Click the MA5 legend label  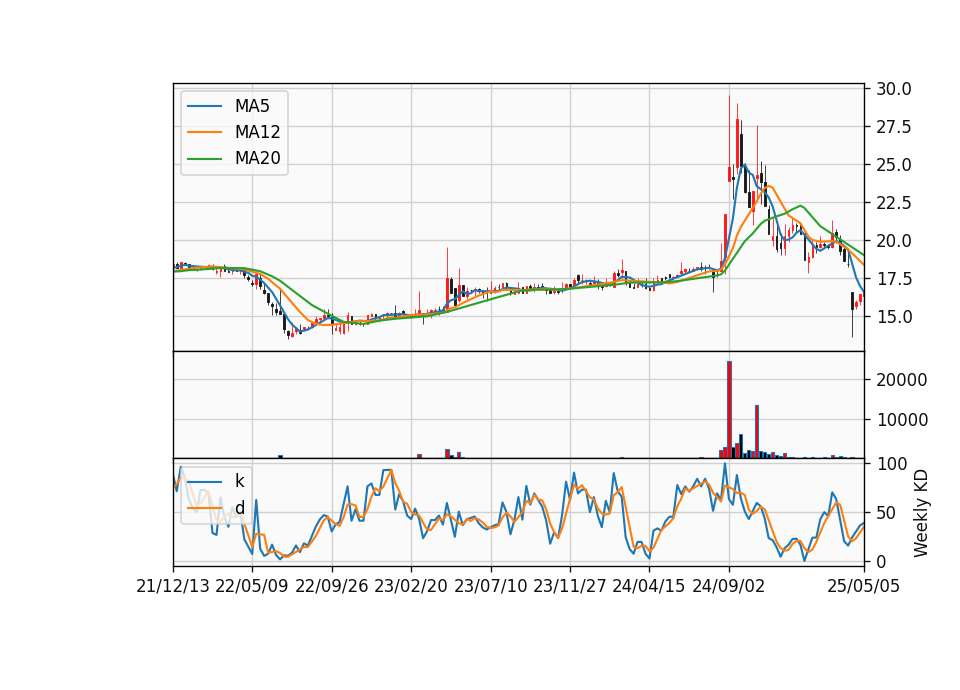pyautogui.click(x=252, y=106)
